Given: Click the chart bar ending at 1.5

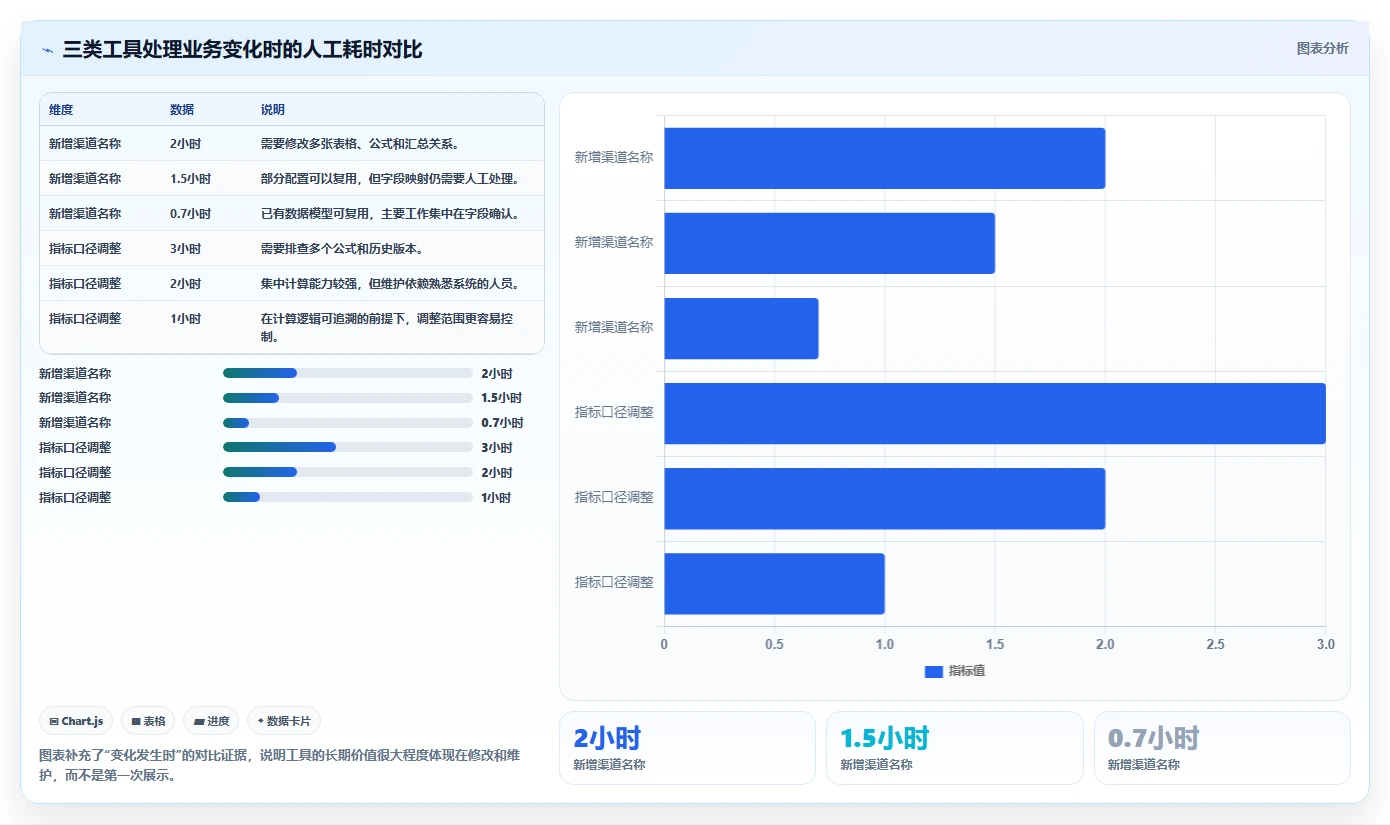Looking at the screenshot, I should coord(829,243).
